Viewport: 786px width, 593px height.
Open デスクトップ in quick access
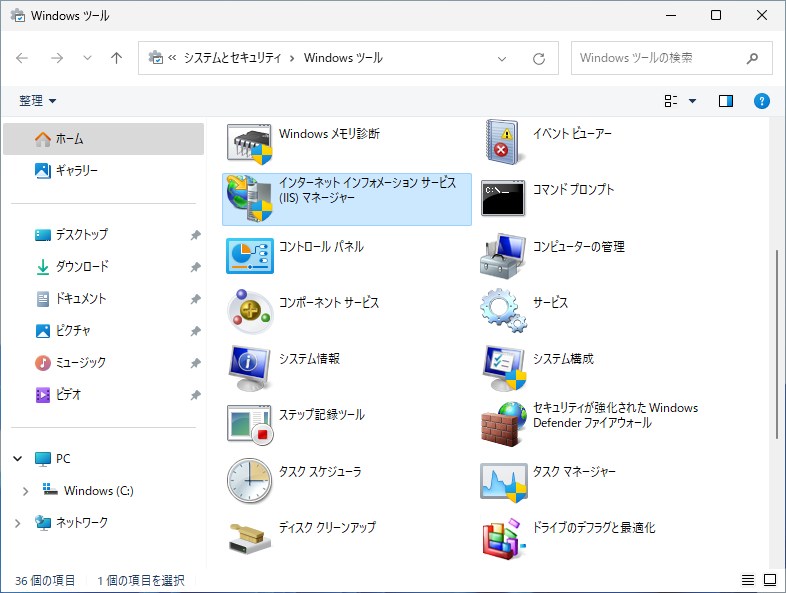tap(103, 235)
